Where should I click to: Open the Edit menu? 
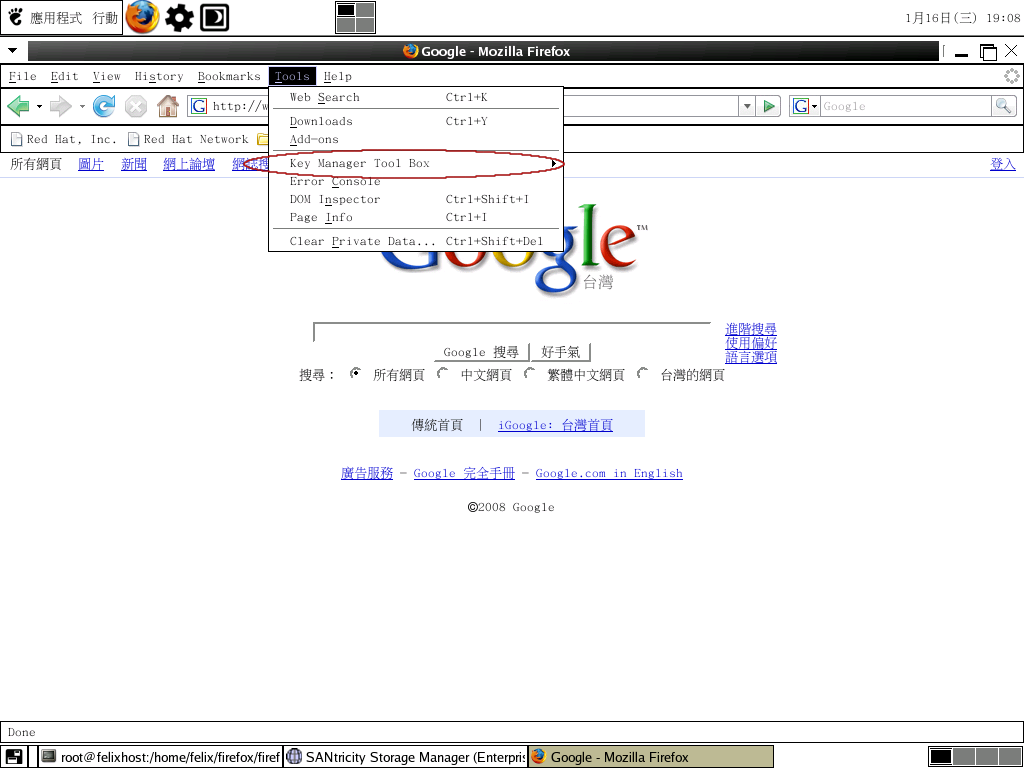65,76
